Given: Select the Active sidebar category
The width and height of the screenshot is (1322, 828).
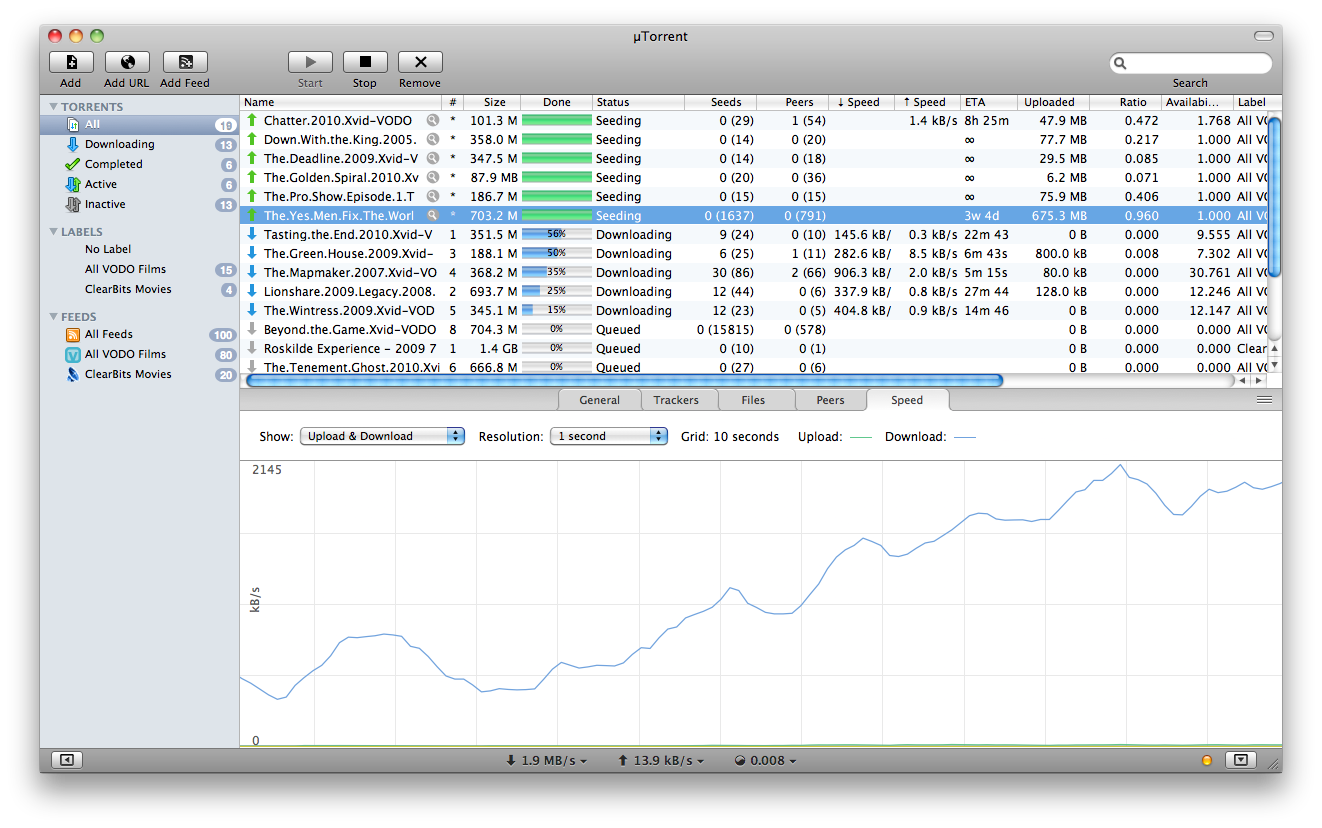Looking at the screenshot, I should pyautogui.click(x=139, y=184).
